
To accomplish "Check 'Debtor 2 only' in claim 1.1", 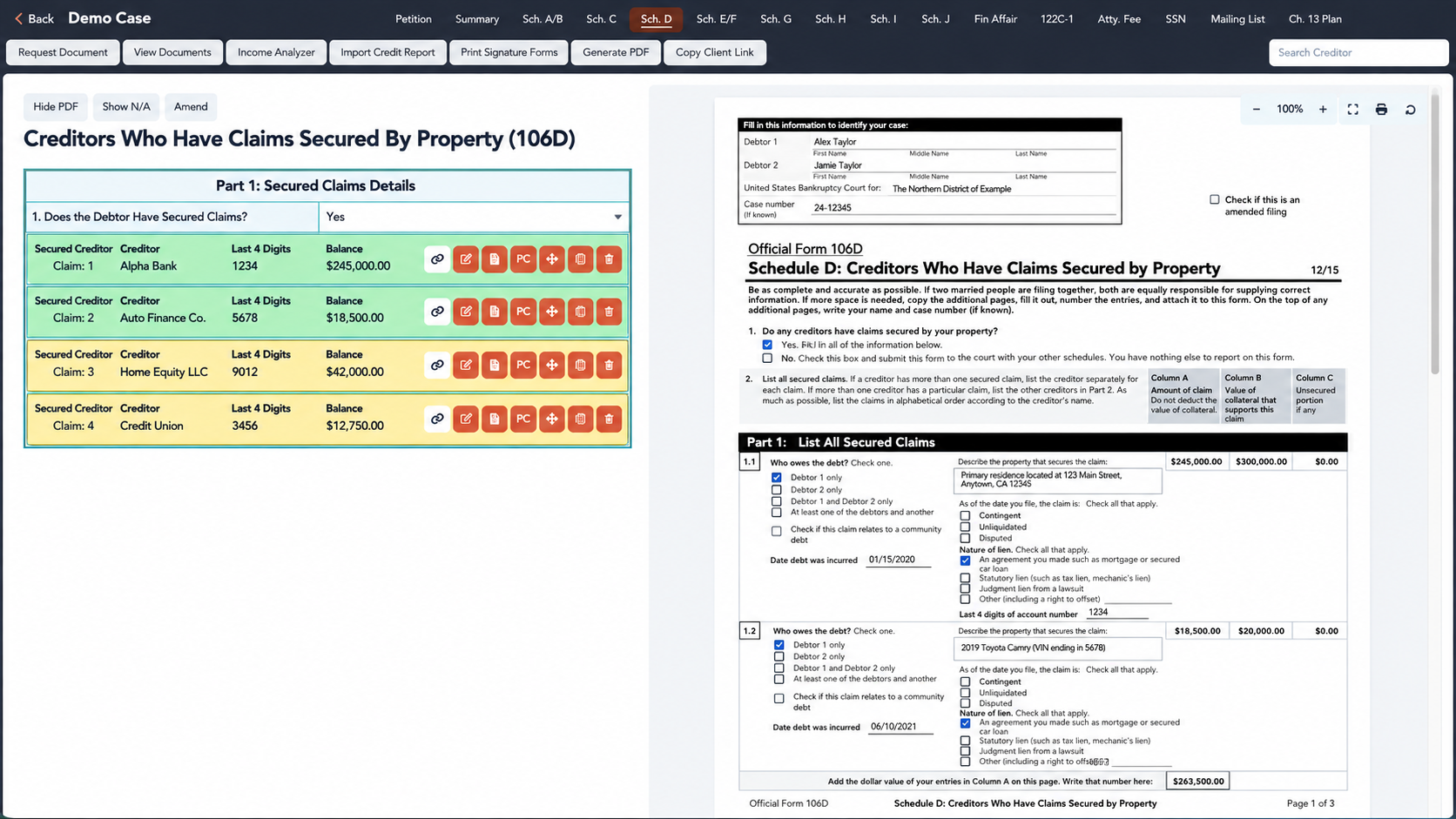I will point(777,490).
